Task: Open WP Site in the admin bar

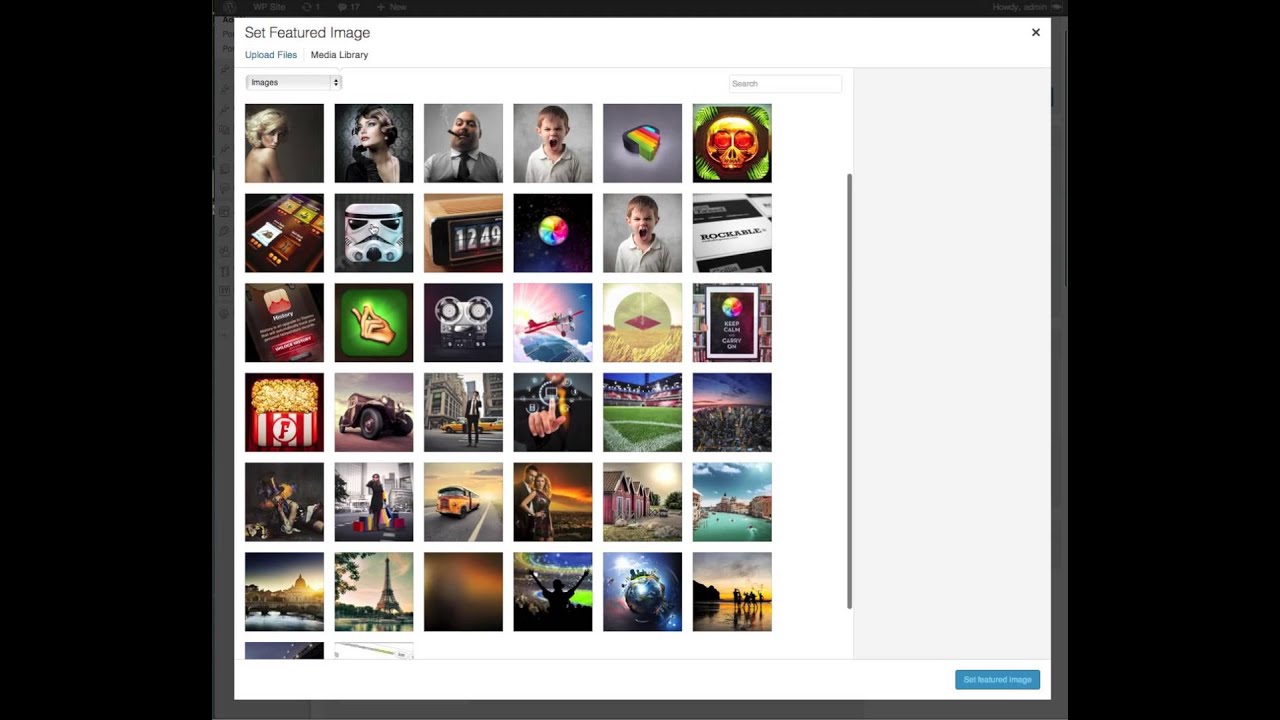Action: tap(269, 7)
